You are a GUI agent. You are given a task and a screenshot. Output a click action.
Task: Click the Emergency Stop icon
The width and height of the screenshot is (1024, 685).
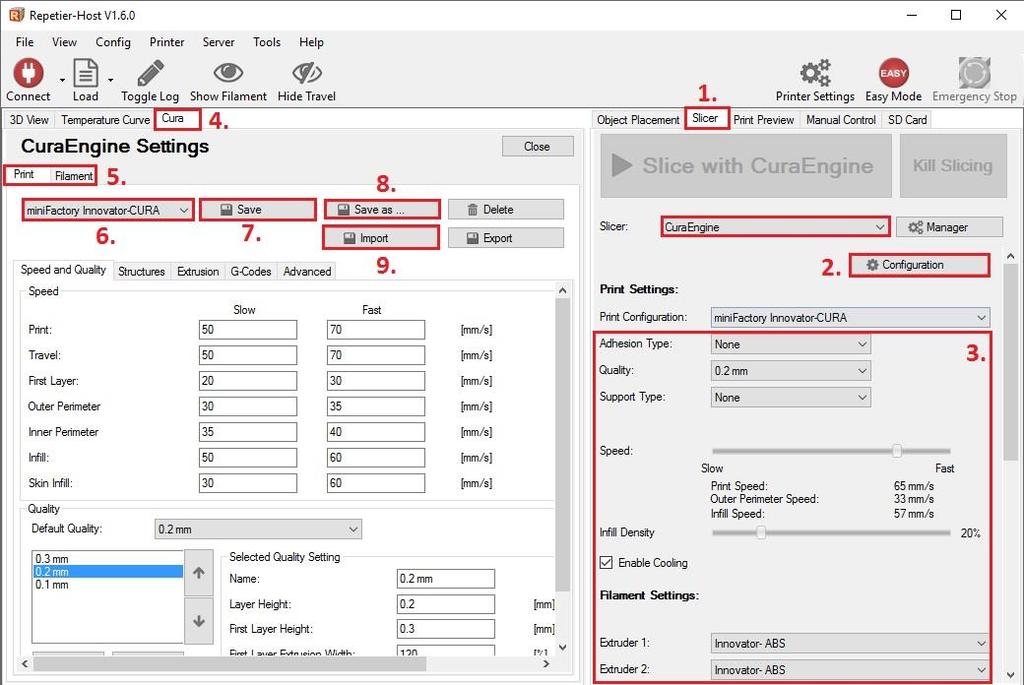pyautogui.click(x=974, y=72)
